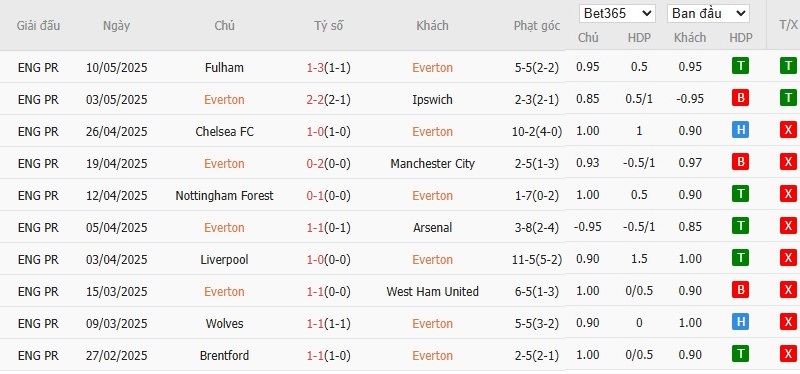800x374 pixels.
Task: Click green T handicap badge in Liverpool row
Action: click(740, 259)
